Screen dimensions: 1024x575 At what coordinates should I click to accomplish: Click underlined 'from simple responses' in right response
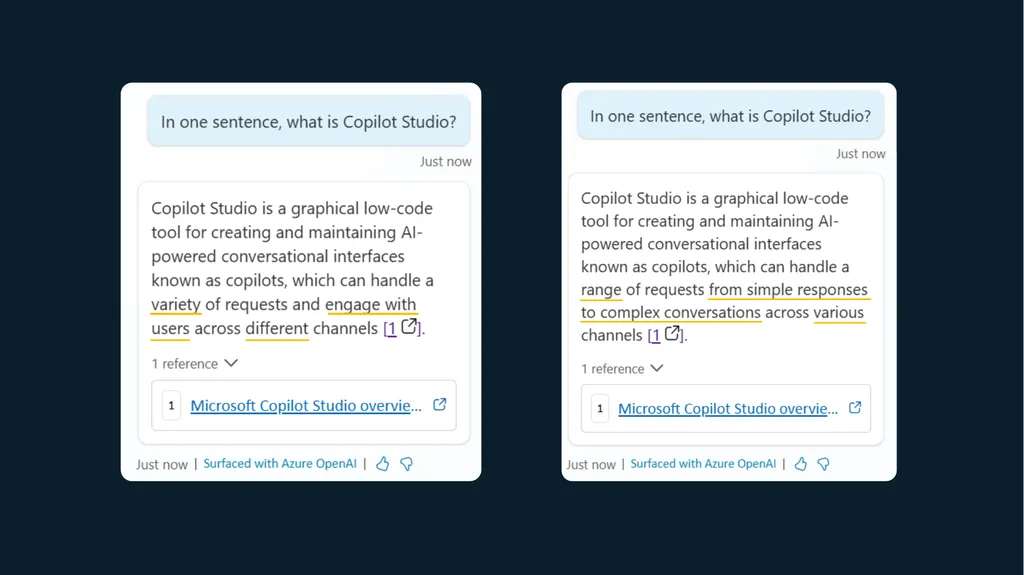click(788, 289)
